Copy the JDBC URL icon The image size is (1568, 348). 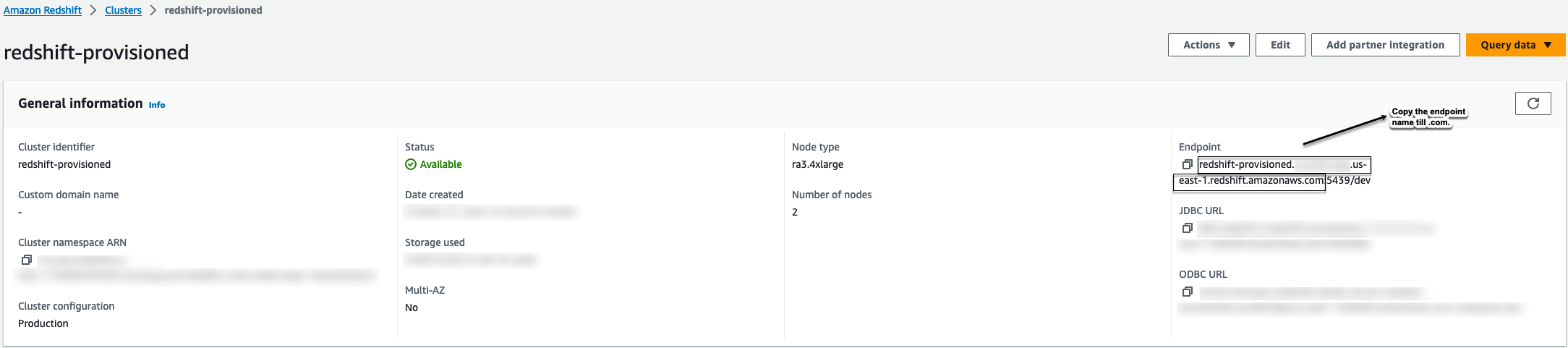(1187, 228)
